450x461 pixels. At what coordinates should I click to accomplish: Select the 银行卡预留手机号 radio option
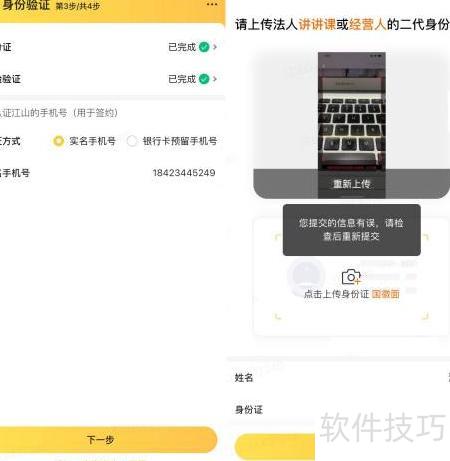[x=132, y=141]
